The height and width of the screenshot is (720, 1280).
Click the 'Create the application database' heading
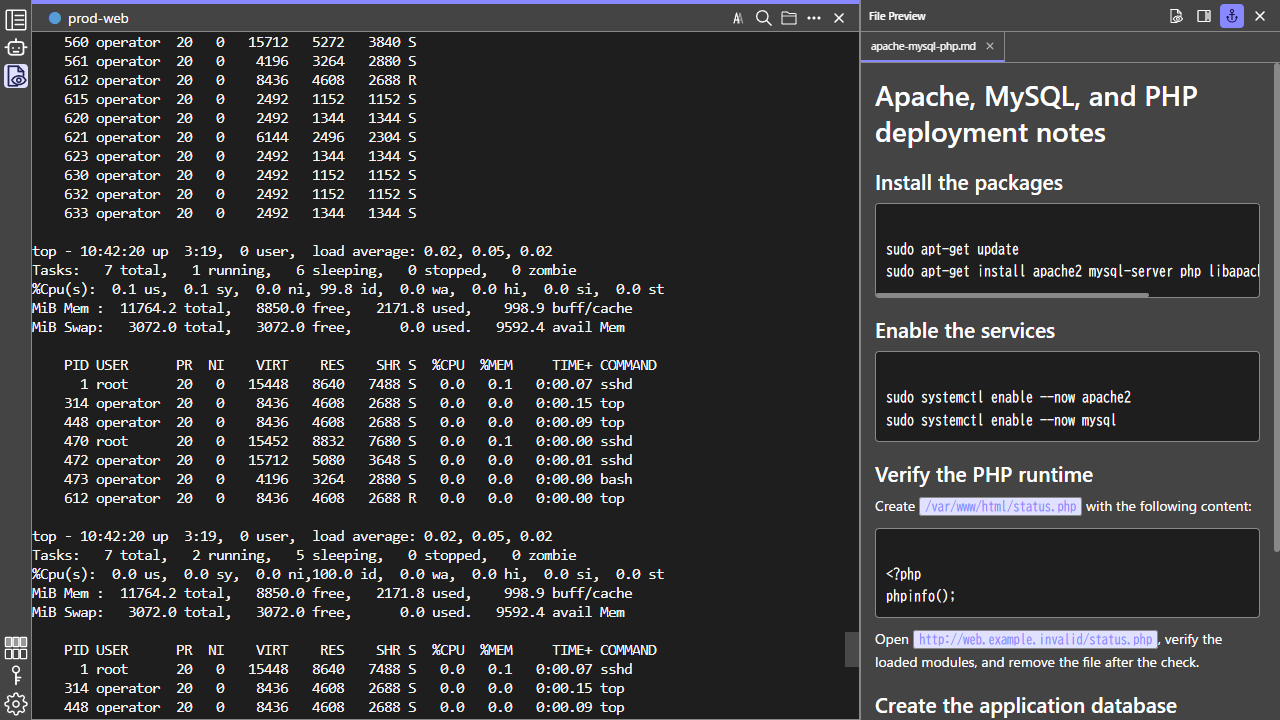1026,706
